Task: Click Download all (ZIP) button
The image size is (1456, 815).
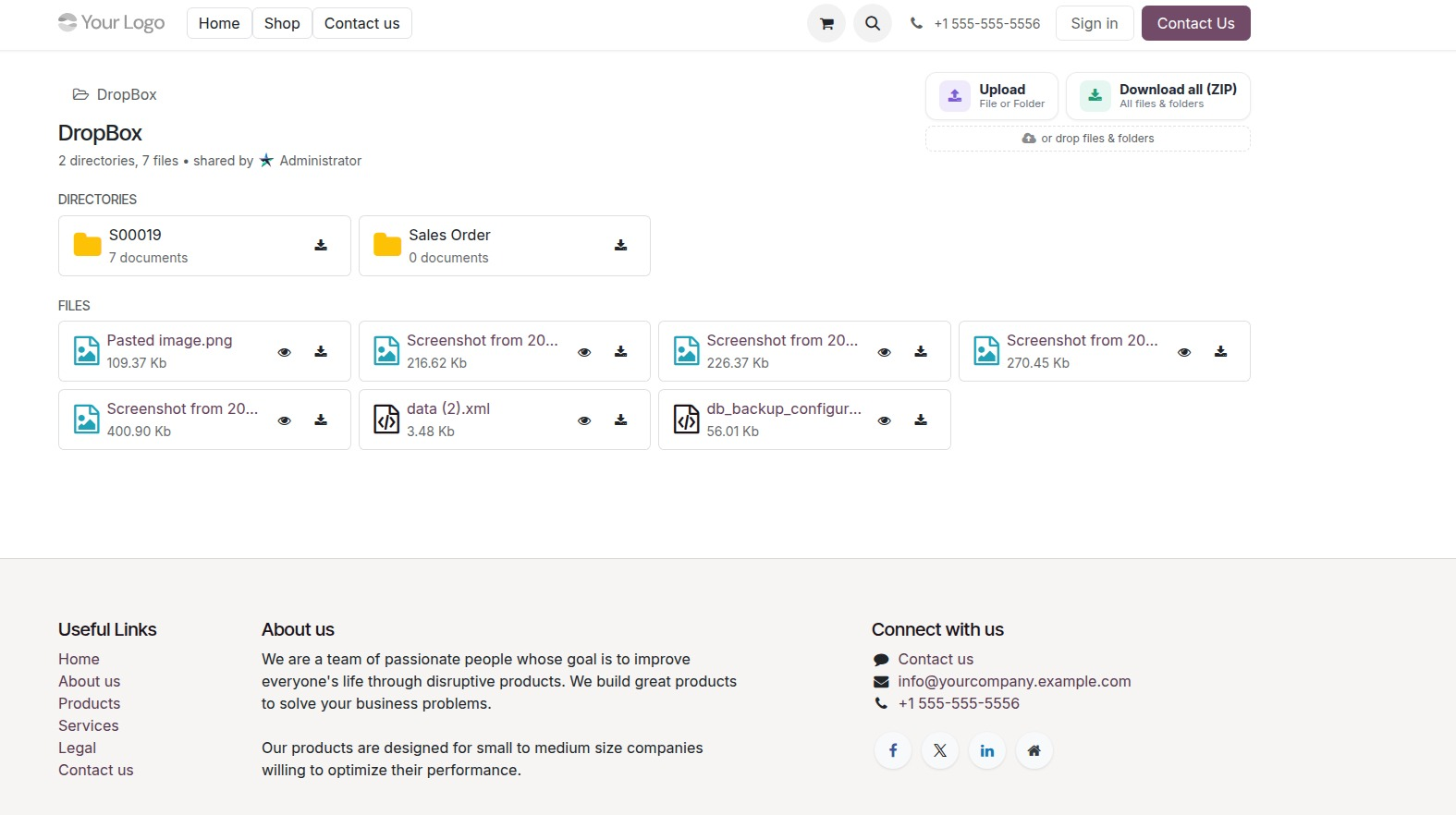Action: click(1158, 96)
